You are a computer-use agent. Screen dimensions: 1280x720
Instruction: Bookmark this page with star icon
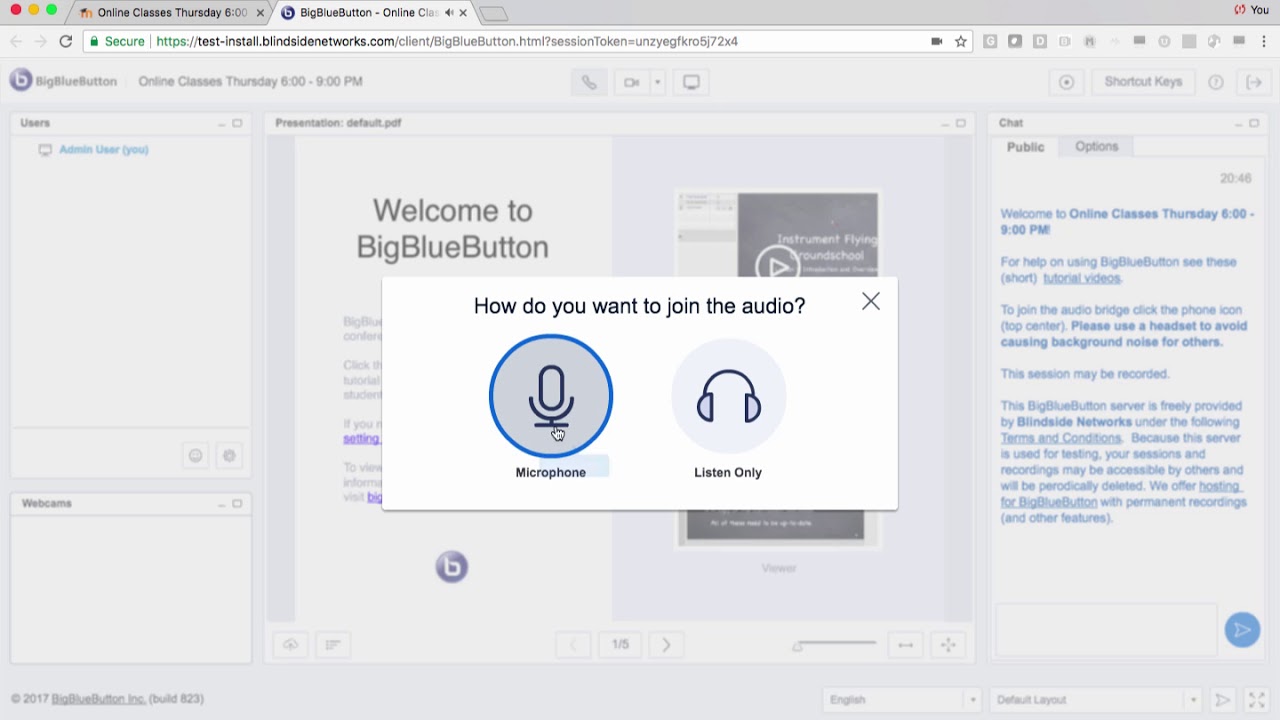pos(961,41)
